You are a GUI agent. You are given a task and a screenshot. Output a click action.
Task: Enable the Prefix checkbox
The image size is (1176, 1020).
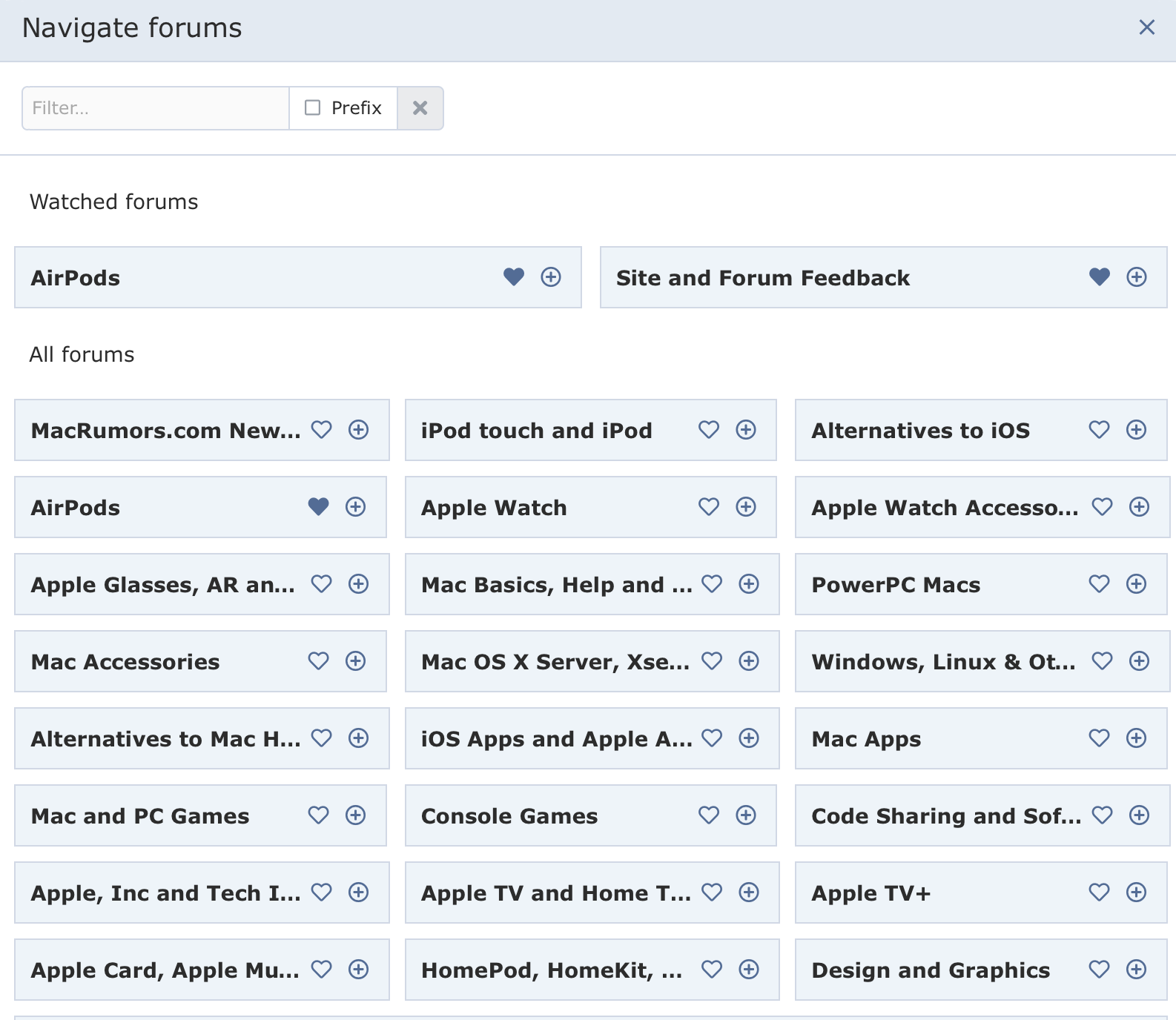pos(313,108)
